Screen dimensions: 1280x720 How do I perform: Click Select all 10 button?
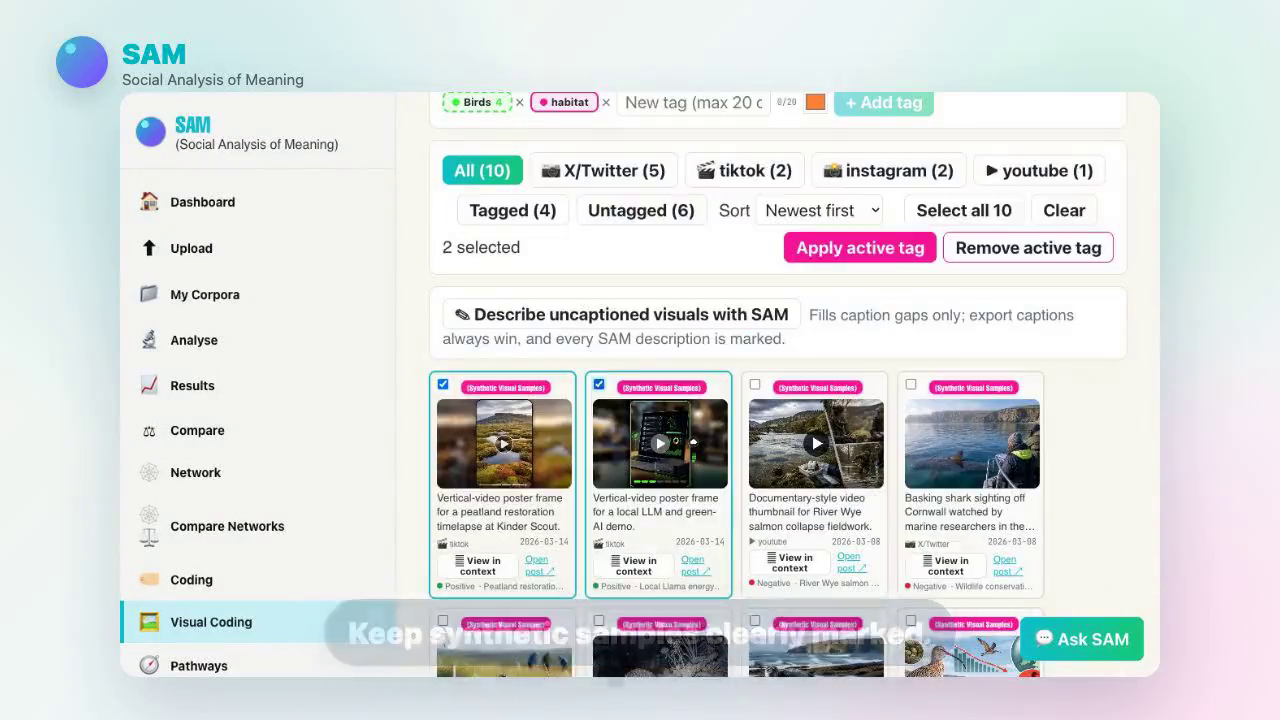(x=964, y=210)
